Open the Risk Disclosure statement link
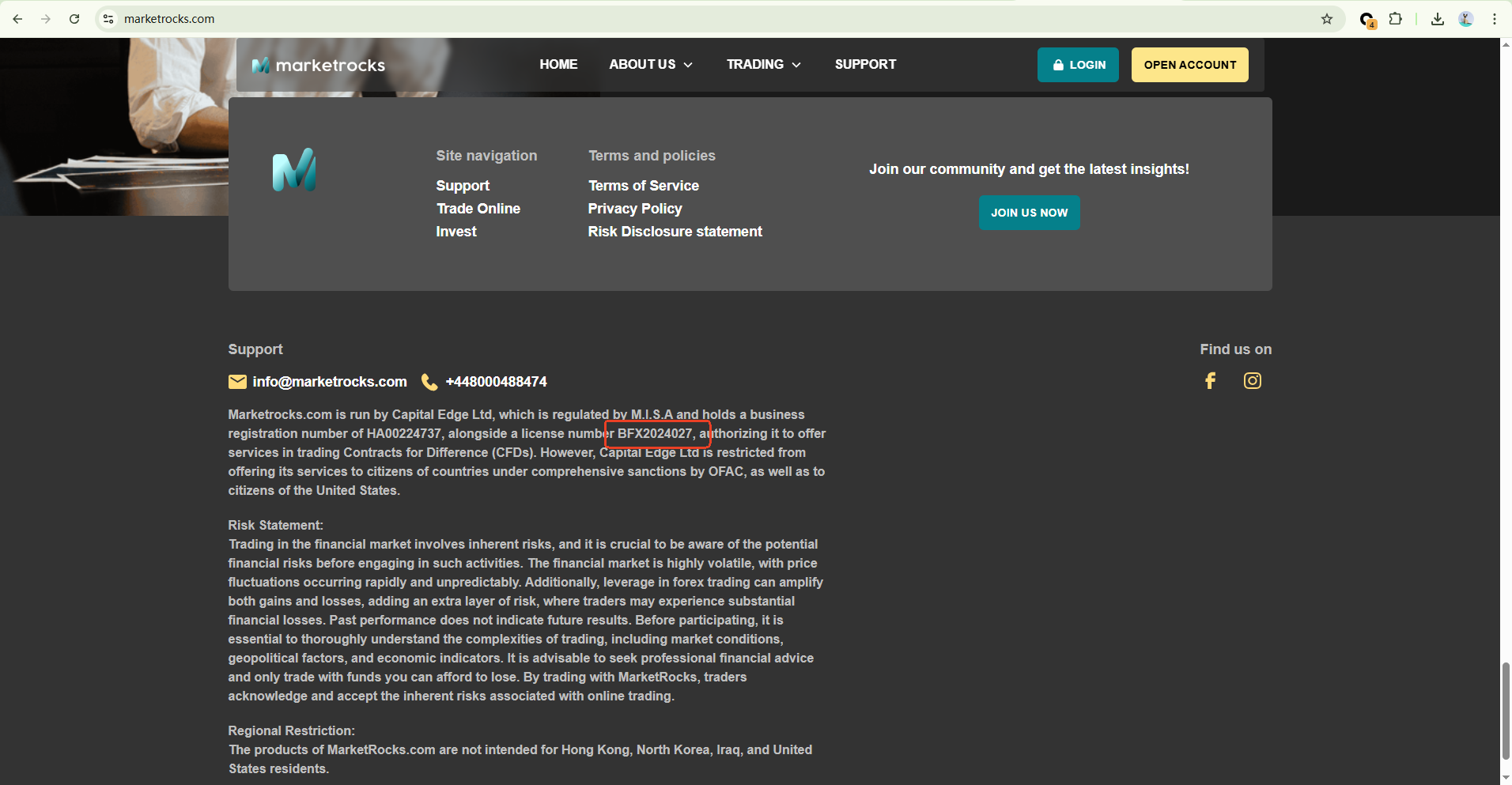The height and width of the screenshot is (785, 1512). (x=675, y=232)
